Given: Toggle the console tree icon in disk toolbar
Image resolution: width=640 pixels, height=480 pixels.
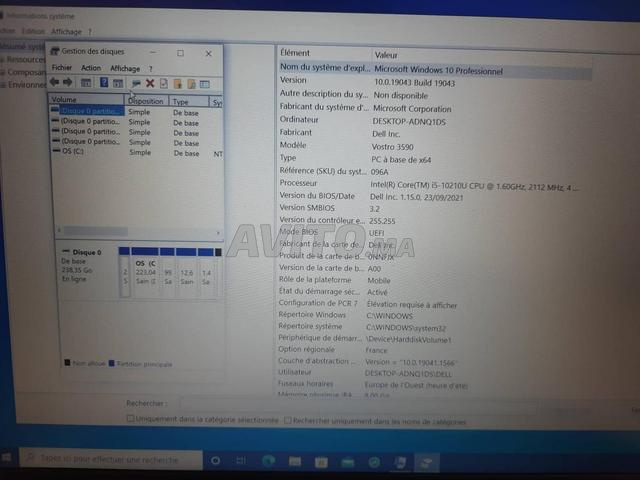Looking at the screenshot, I should [x=86, y=83].
